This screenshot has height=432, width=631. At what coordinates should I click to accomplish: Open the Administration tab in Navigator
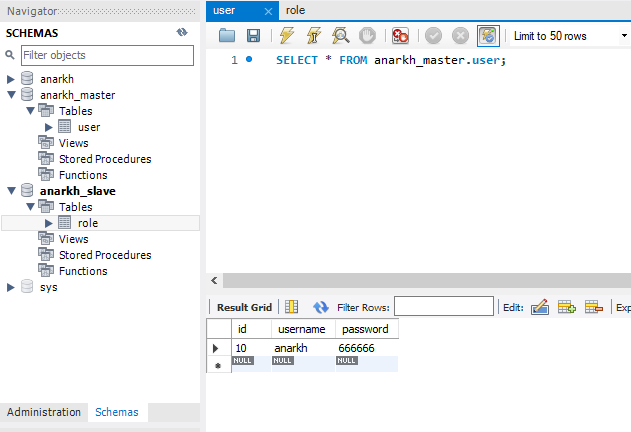click(44, 412)
